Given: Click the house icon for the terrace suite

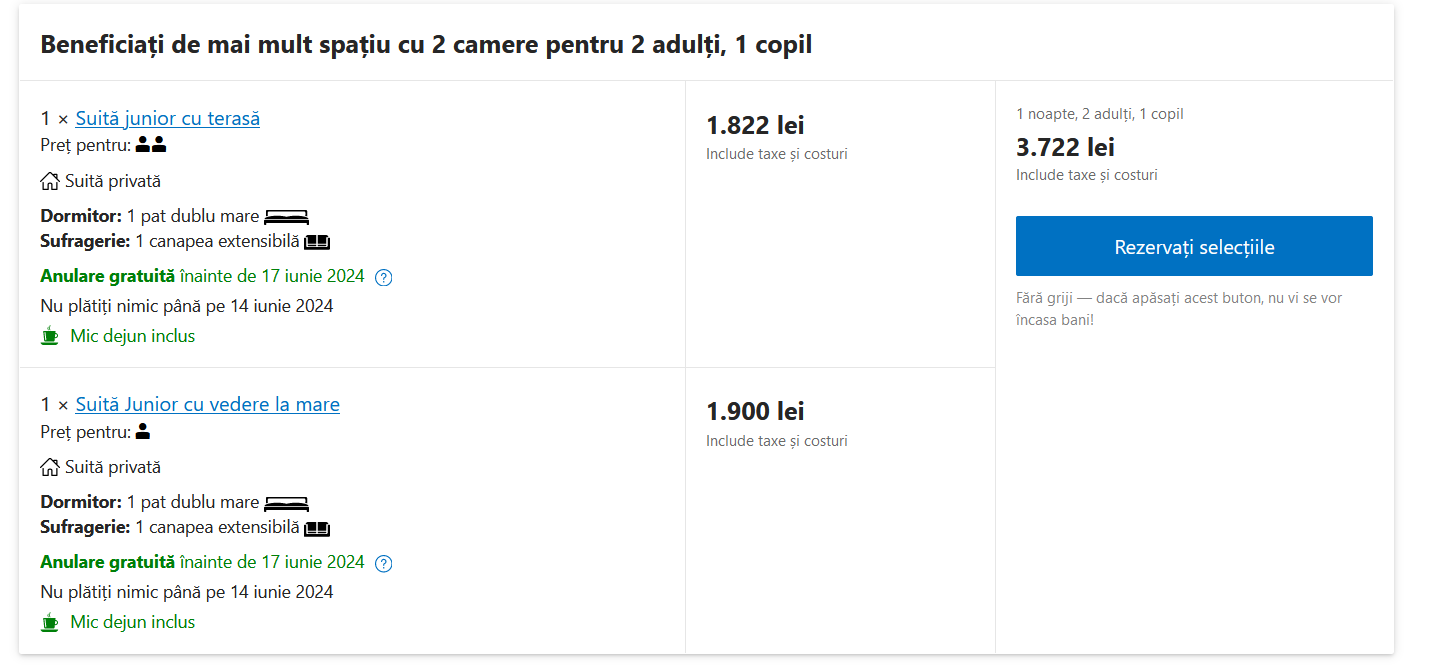Looking at the screenshot, I should [x=50, y=182].
